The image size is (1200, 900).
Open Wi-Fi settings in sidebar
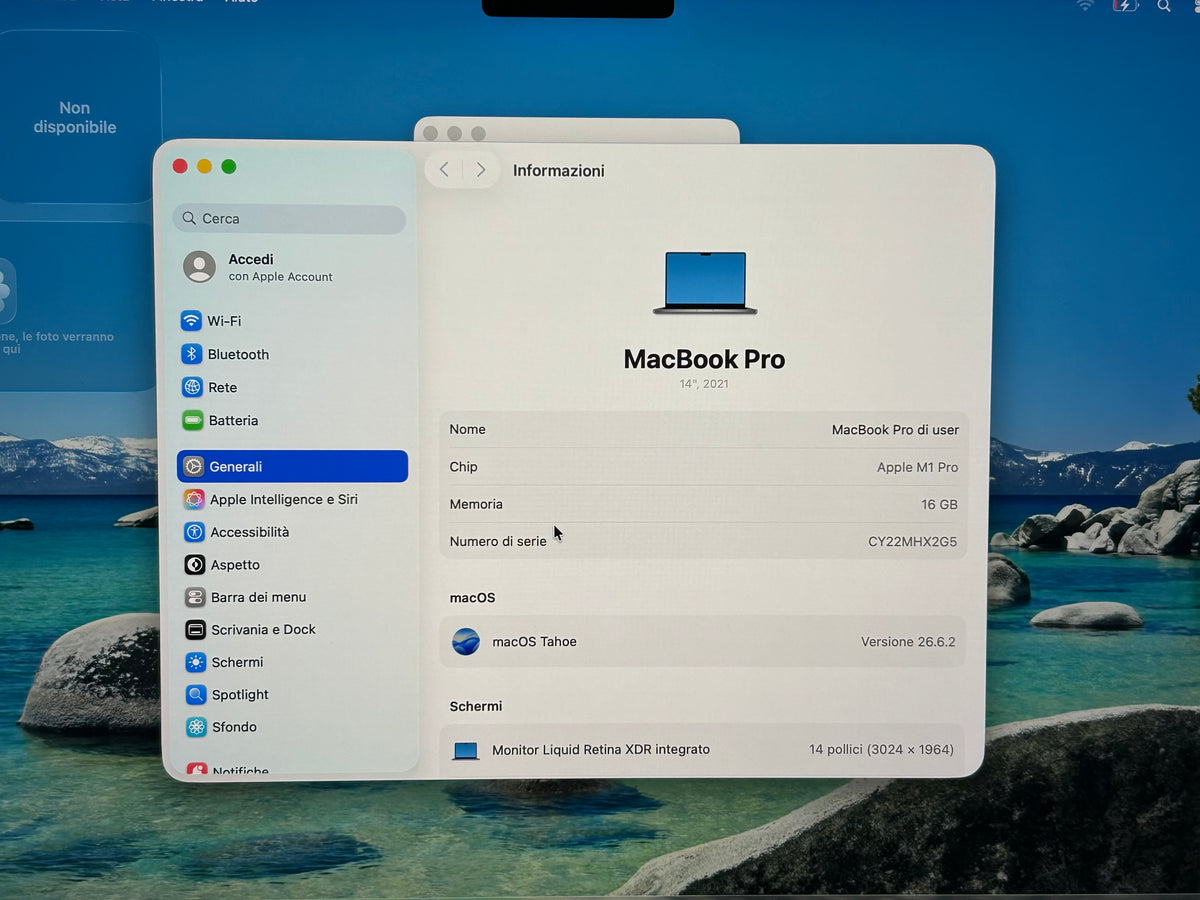[292, 321]
